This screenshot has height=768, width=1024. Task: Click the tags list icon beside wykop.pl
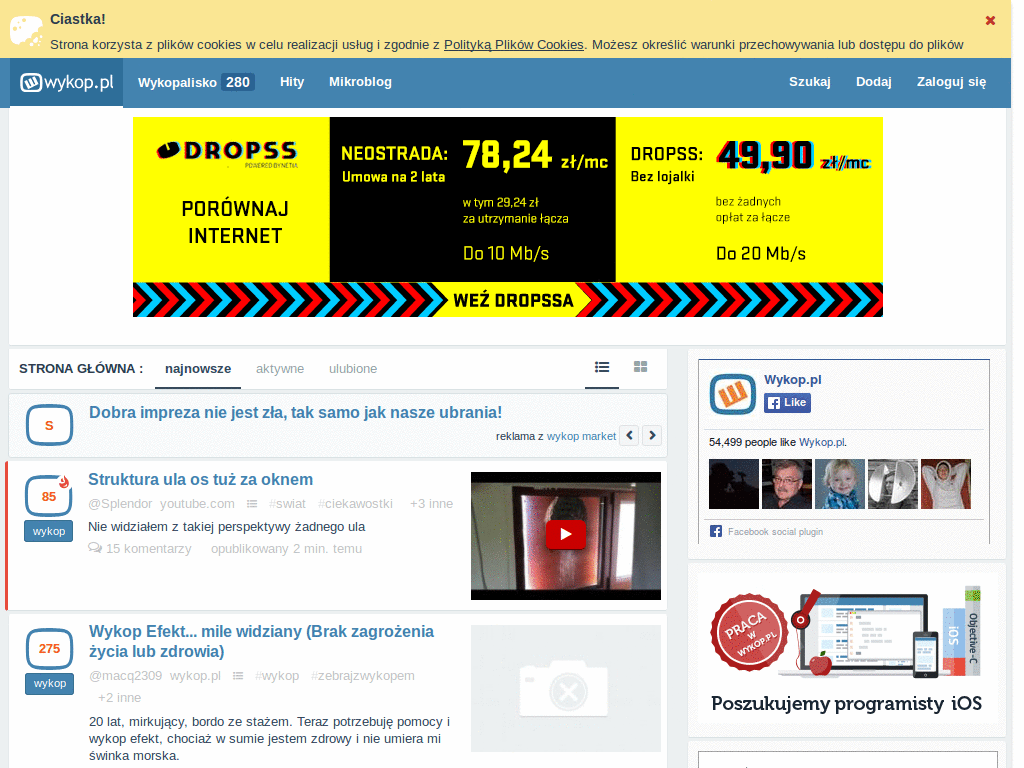pyautogui.click(x=238, y=675)
